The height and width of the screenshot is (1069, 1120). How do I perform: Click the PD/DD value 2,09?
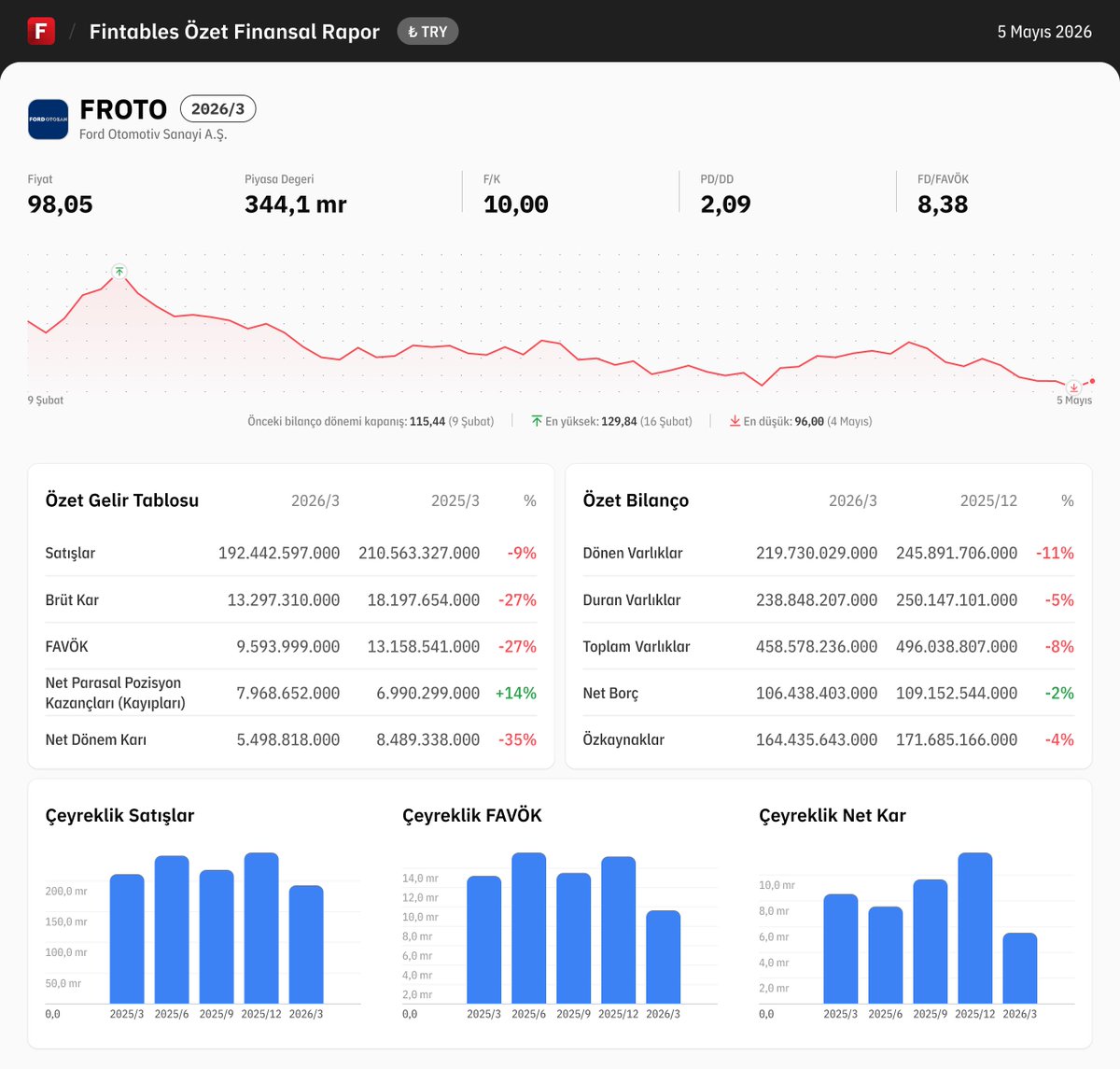726,204
